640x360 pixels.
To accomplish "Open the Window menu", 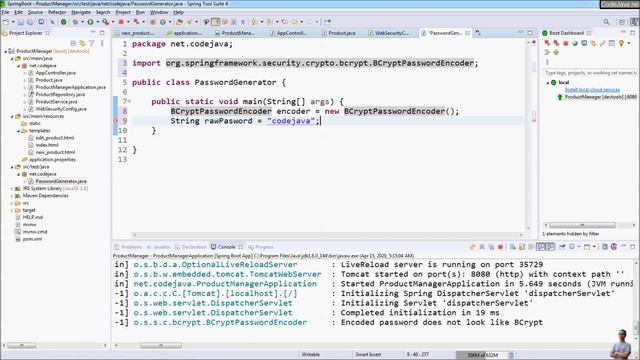I will coord(159,12).
